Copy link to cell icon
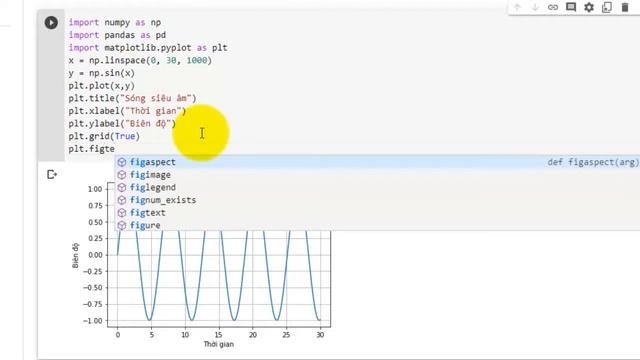640x360 pixels. pyautogui.click(x=553, y=7)
